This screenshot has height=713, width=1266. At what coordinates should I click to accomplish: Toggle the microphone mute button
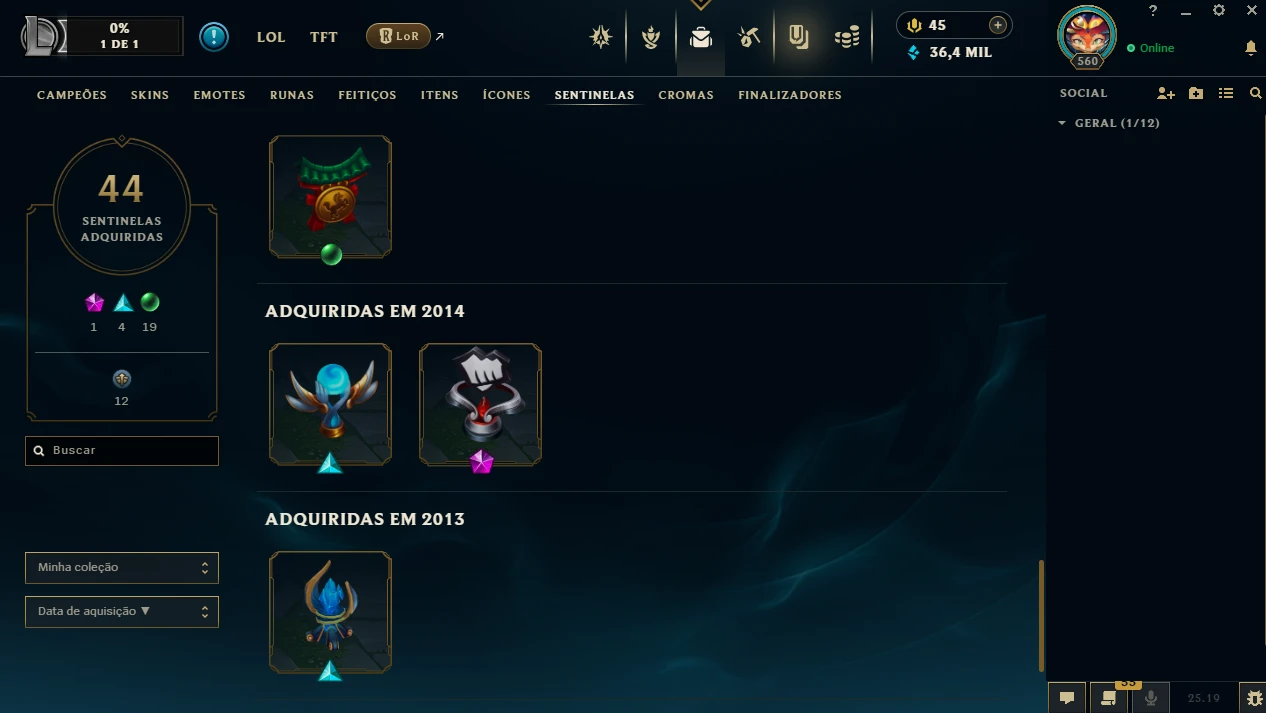(1151, 698)
